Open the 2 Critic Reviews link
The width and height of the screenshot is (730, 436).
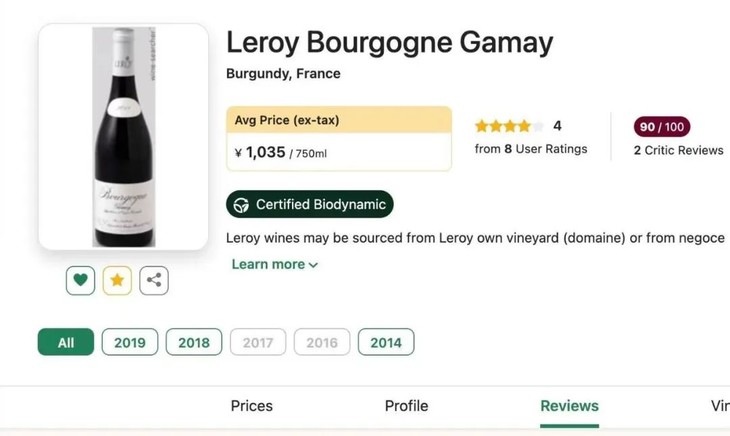(678, 150)
